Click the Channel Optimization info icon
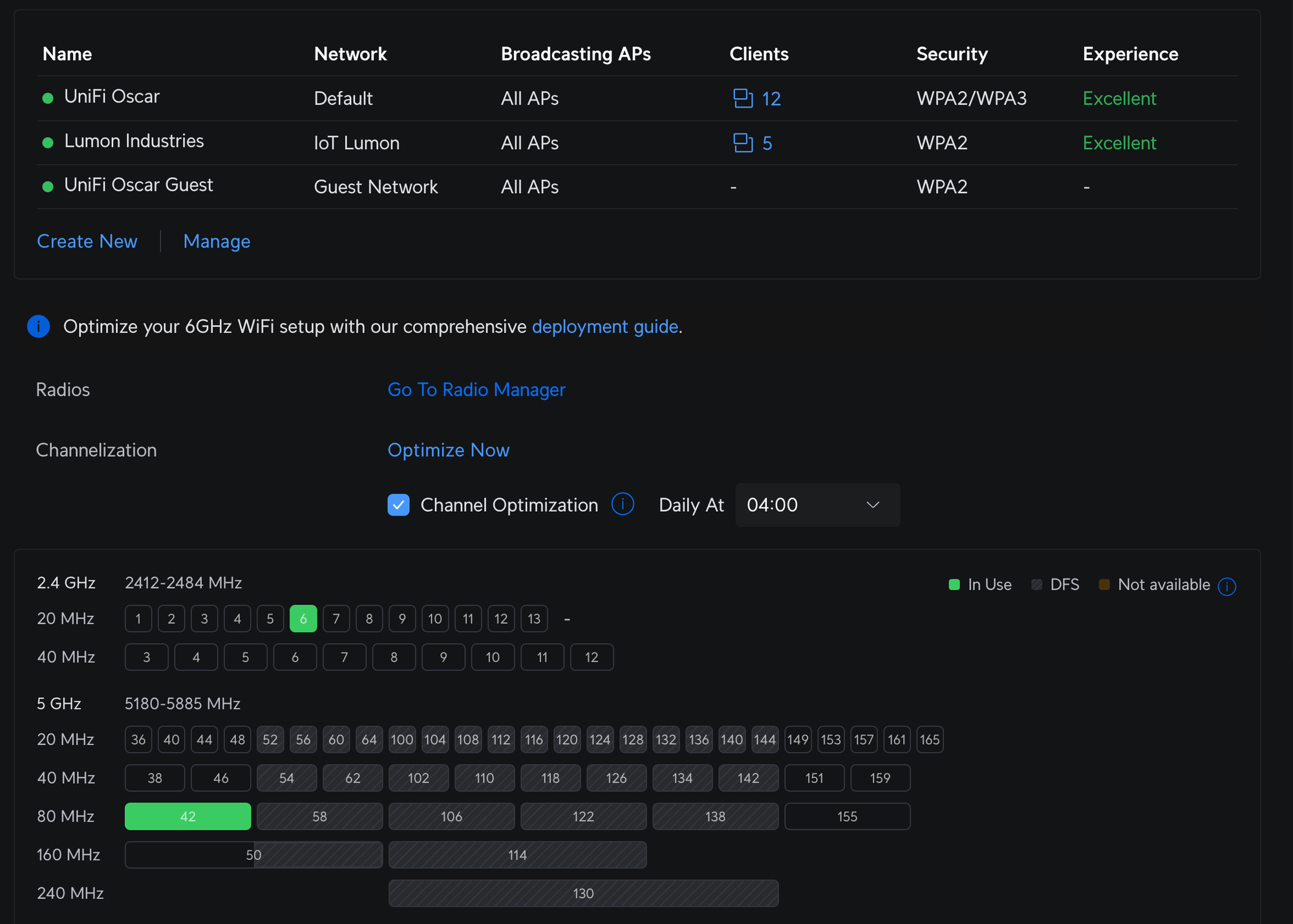The image size is (1293, 924). click(x=623, y=504)
